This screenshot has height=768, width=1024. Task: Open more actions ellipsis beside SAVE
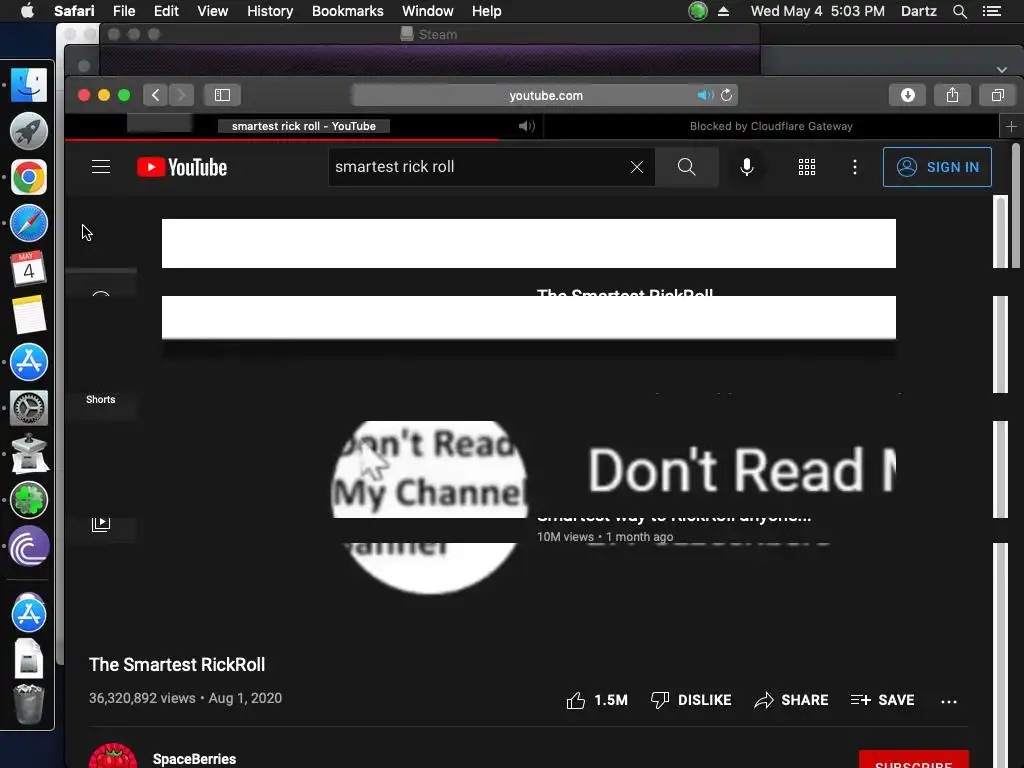tap(948, 701)
